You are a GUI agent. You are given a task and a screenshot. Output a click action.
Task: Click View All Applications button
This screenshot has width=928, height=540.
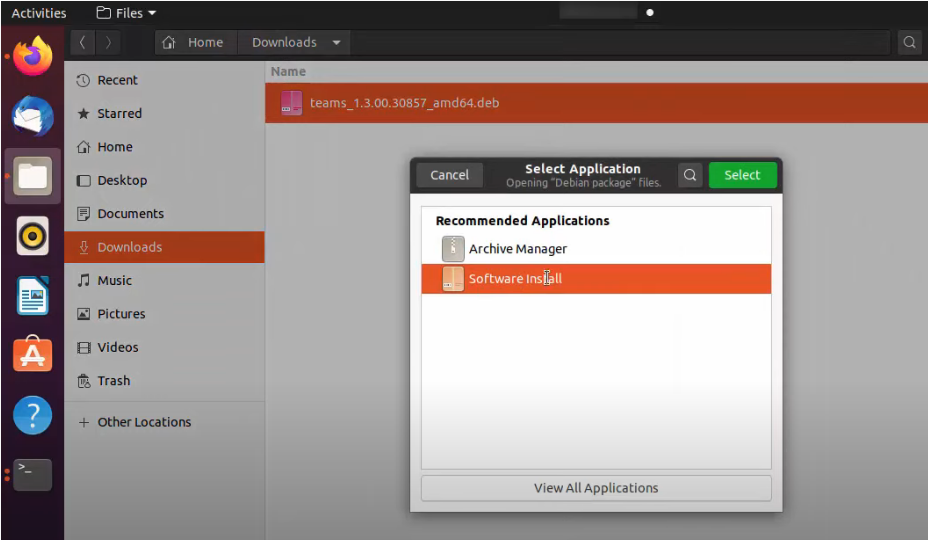click(x=596, y=488)
